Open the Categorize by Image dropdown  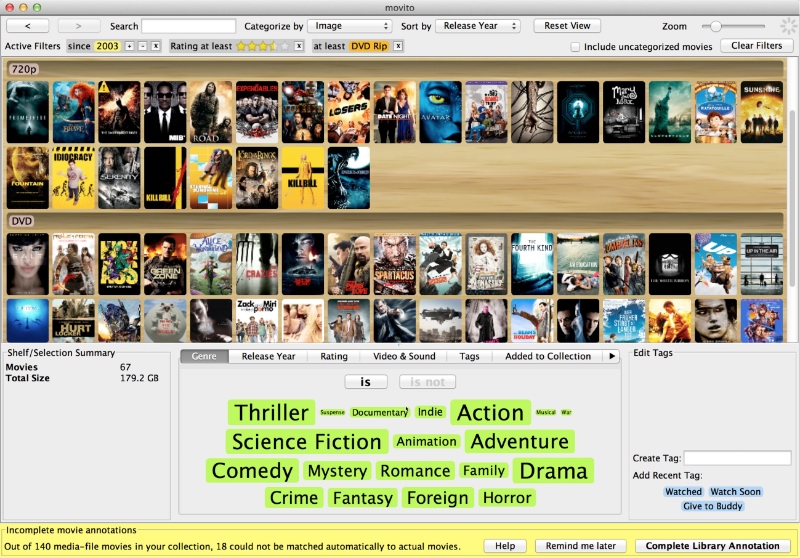point(349,26)
